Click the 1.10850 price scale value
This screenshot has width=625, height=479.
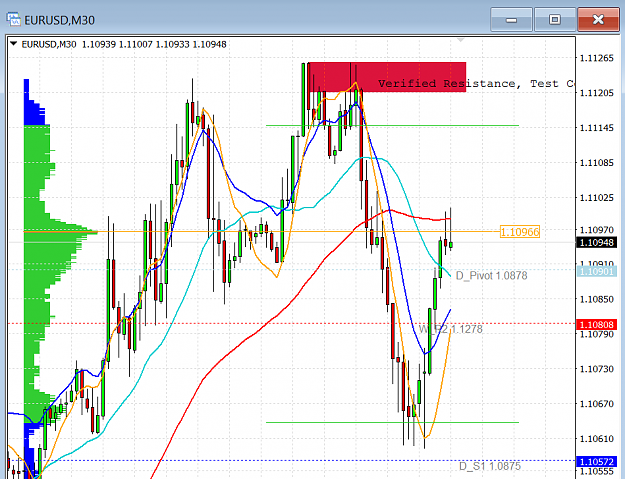click(596, 299)
